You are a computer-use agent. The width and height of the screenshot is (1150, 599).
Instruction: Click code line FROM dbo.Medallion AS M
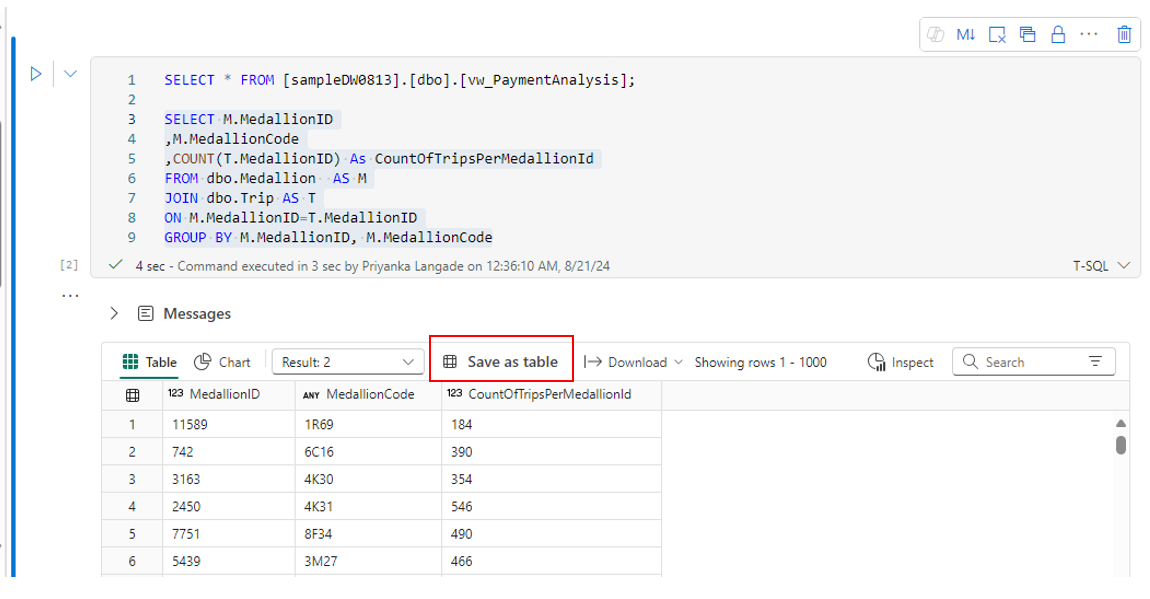pyautogui.click(x=265, y=178)
